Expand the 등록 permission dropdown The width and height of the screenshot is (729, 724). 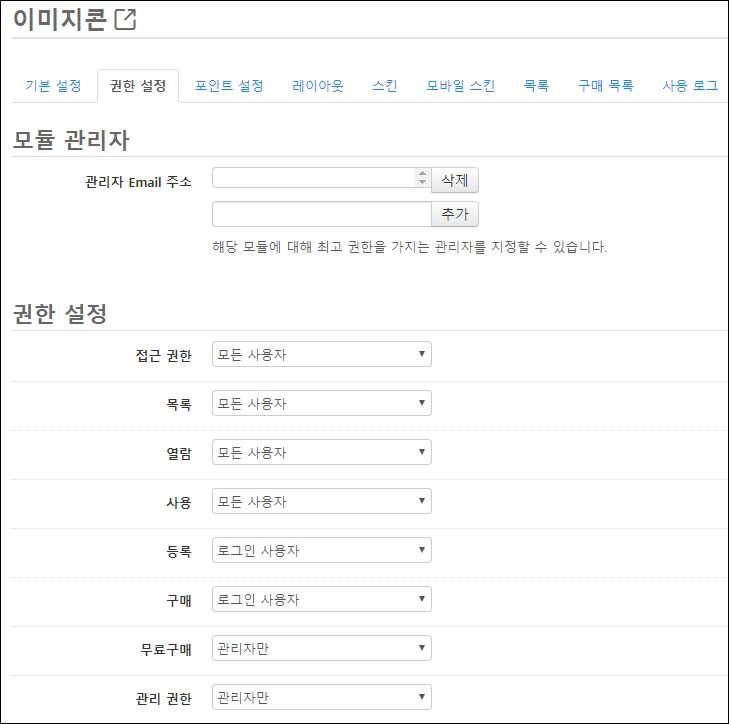click(322, 550)
